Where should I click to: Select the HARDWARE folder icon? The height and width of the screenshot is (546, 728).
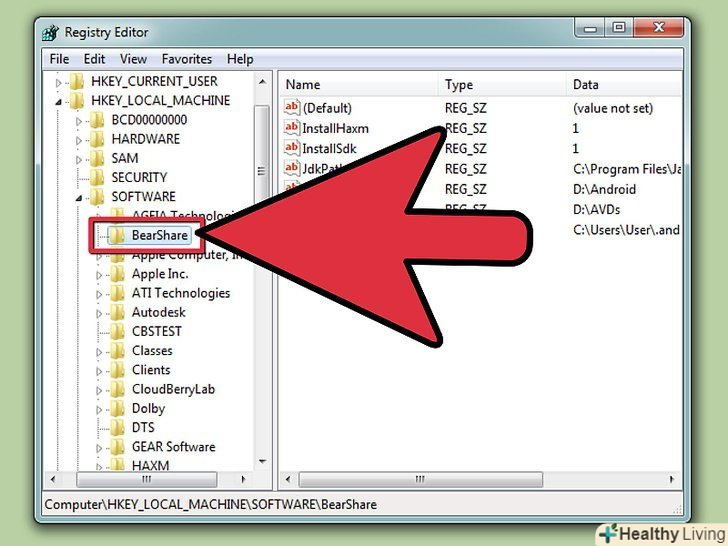pos(97,139)
